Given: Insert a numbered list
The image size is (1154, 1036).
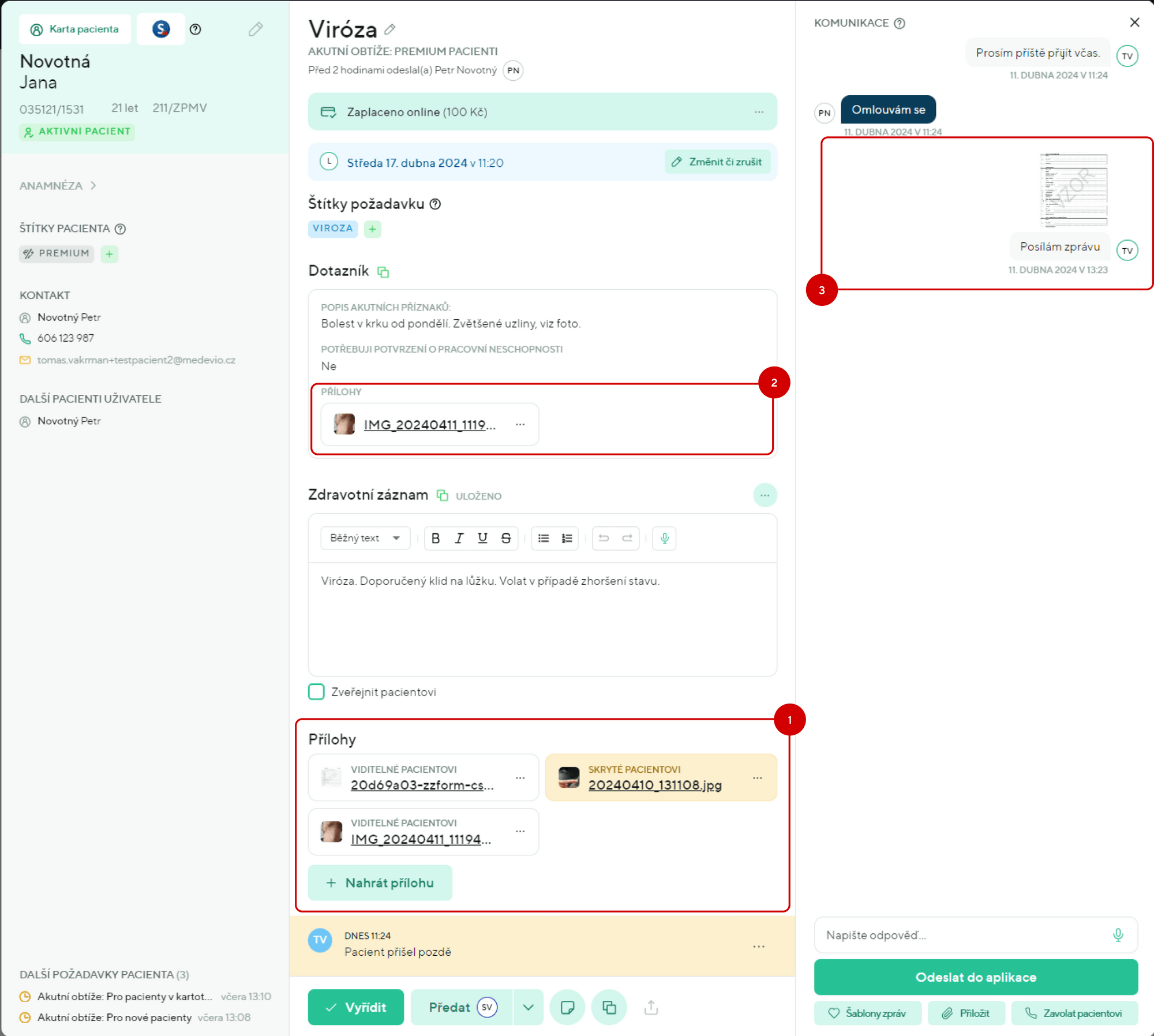Looking at the screenshot, I should [567, 538].
